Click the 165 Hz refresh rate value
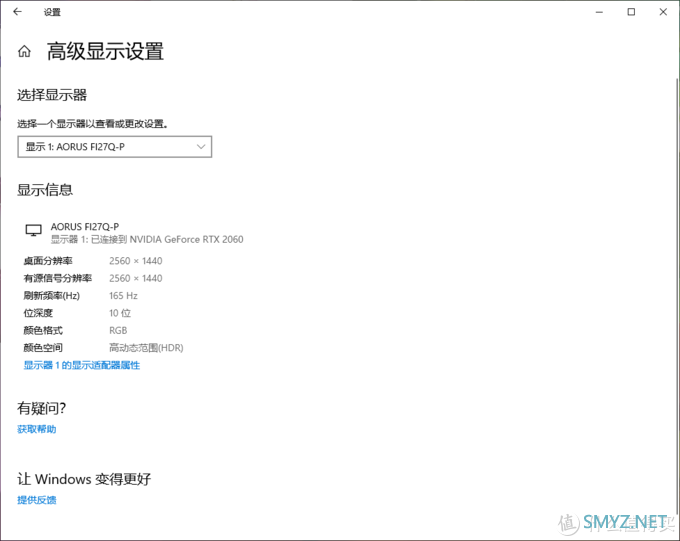The width and height of the screenshot is (680, 541). 123,295
